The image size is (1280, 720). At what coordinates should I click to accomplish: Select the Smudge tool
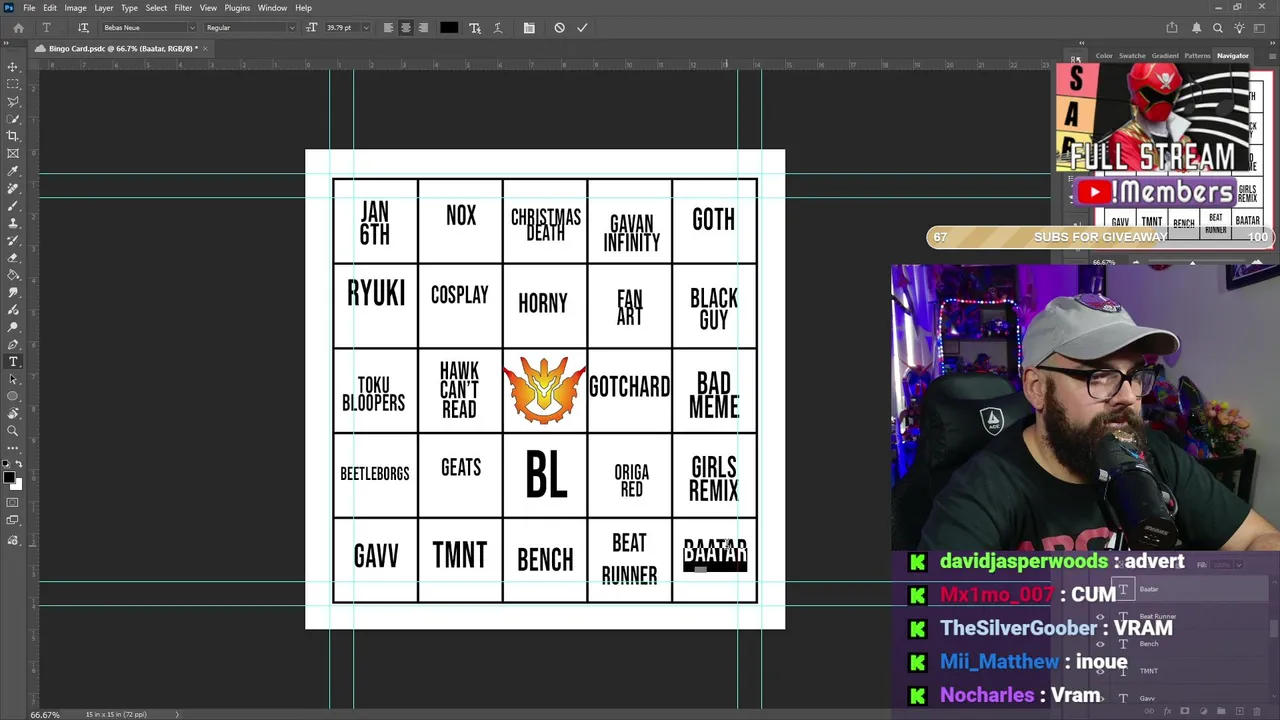coord(13,292)
